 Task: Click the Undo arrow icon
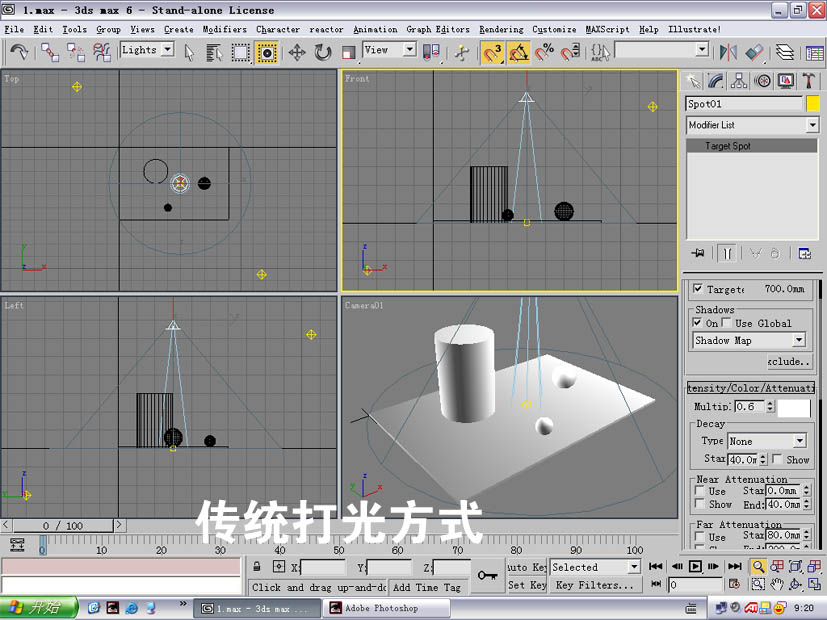click(20, 52)
